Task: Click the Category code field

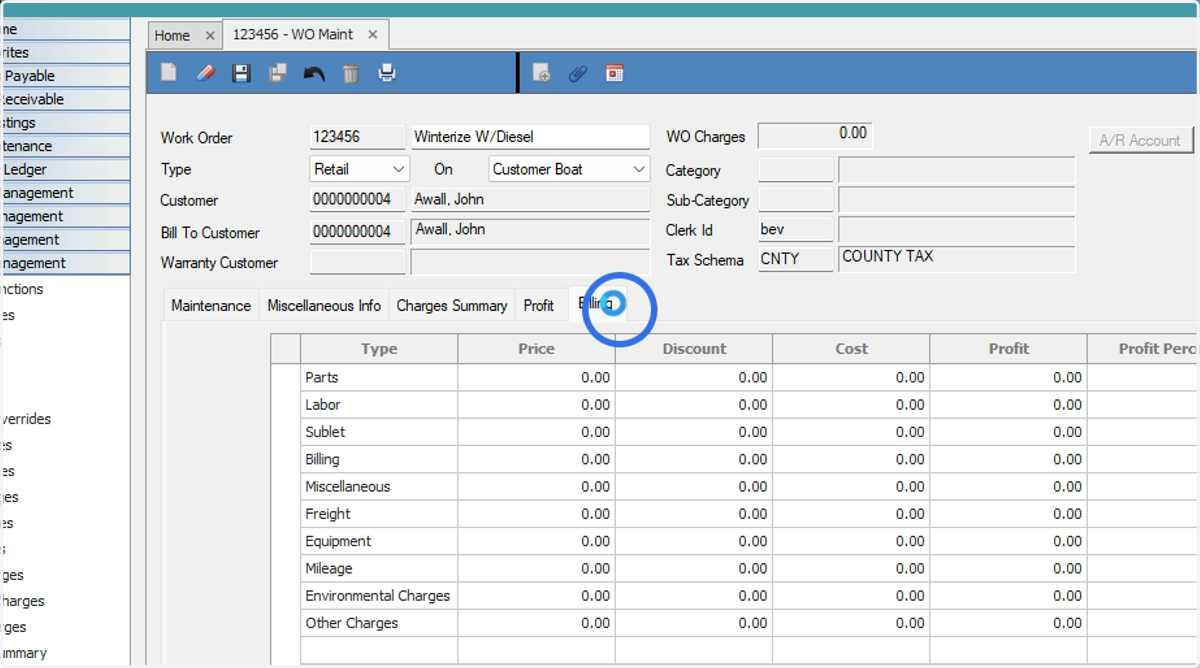Action: (x=796, y=170)
